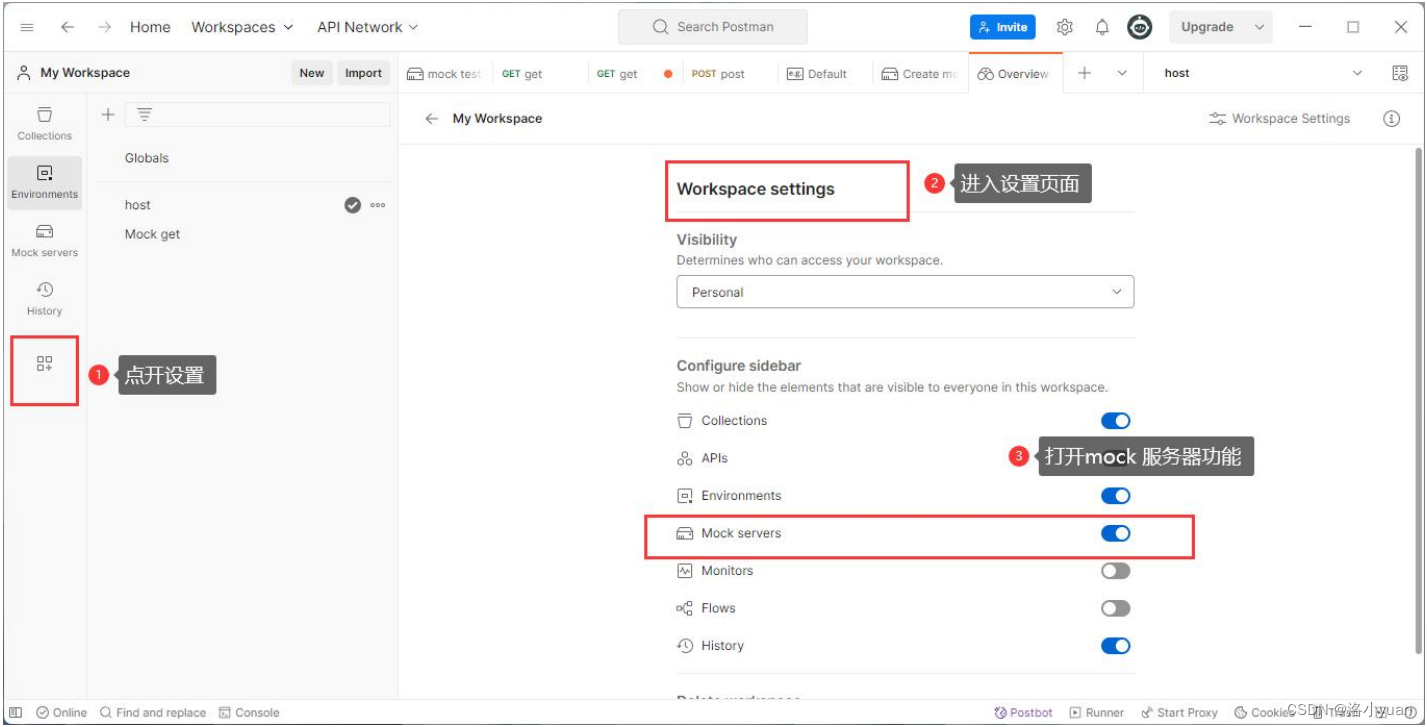
Task: Click the Online status indicator
Action: [61, 713]
